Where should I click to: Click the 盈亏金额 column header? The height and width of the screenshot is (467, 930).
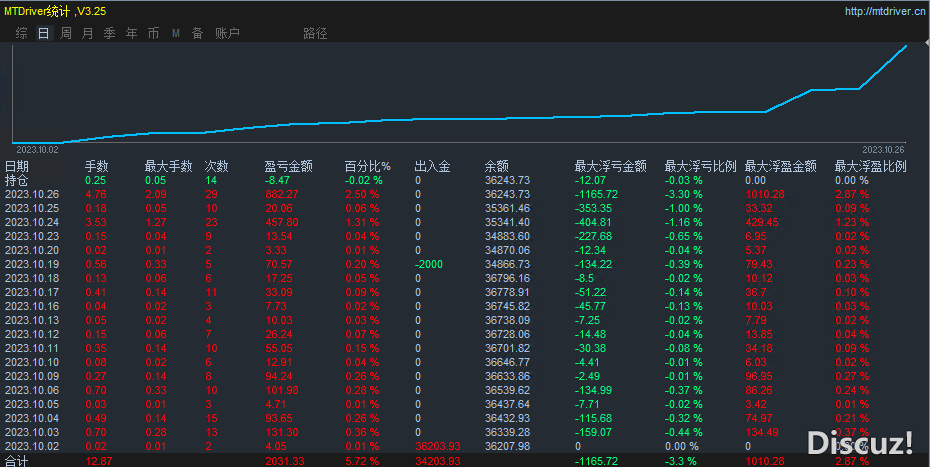(288, 166)
